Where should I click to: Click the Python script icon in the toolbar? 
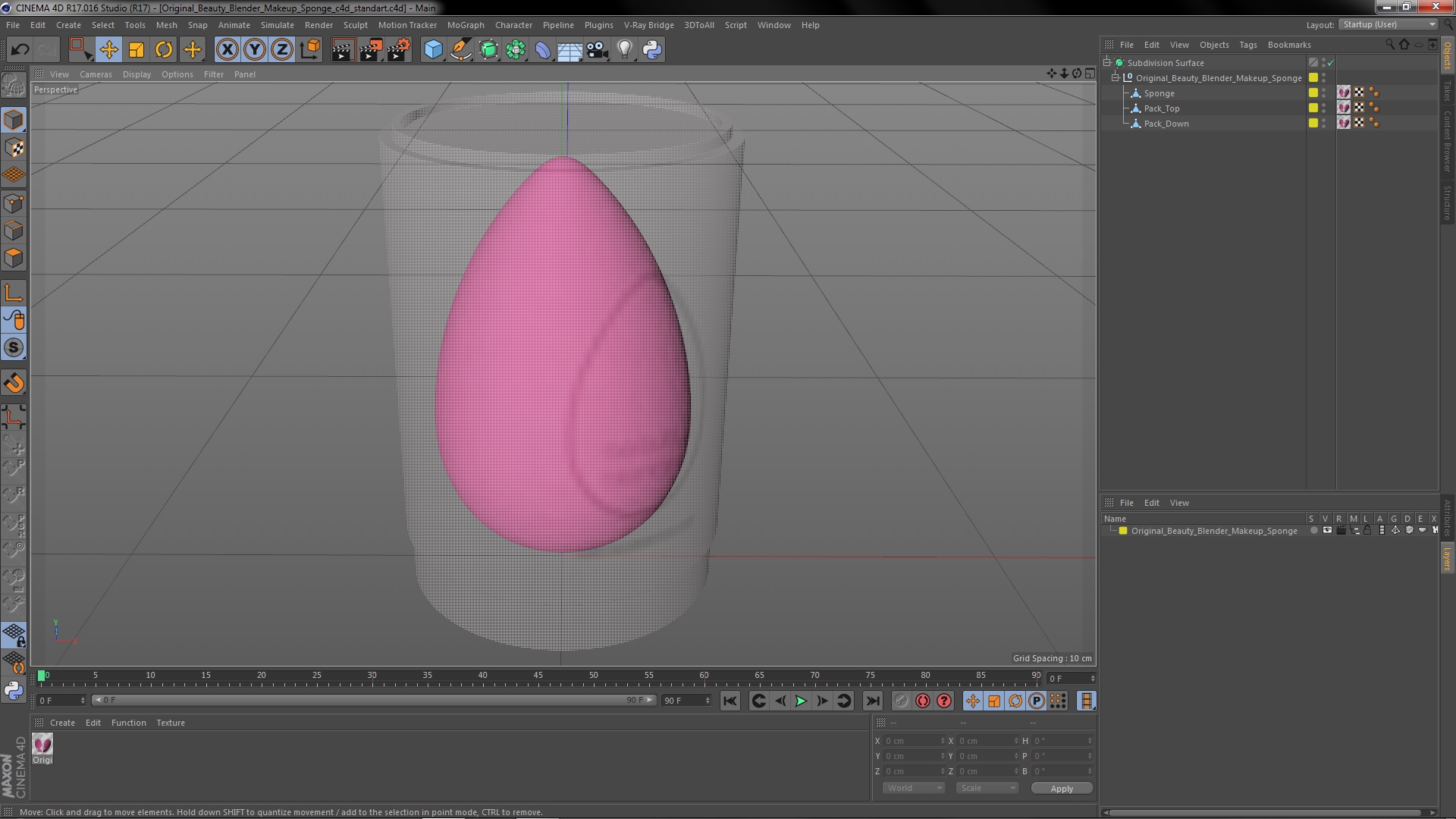(652, 50)
